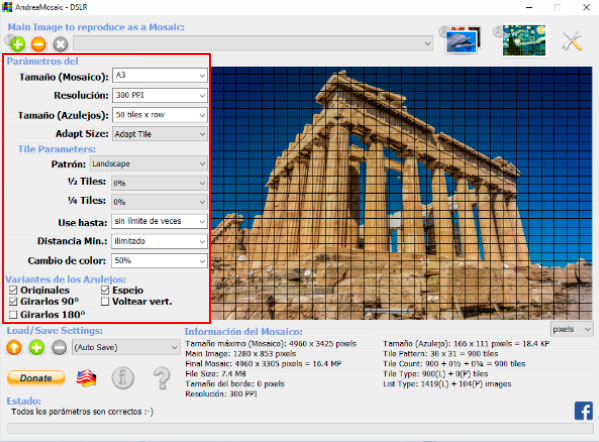This screenshot has height=442, width=599.
Task: Click the 'Tile Pattern: 30 x 31' text
Action: coord(440,354)
